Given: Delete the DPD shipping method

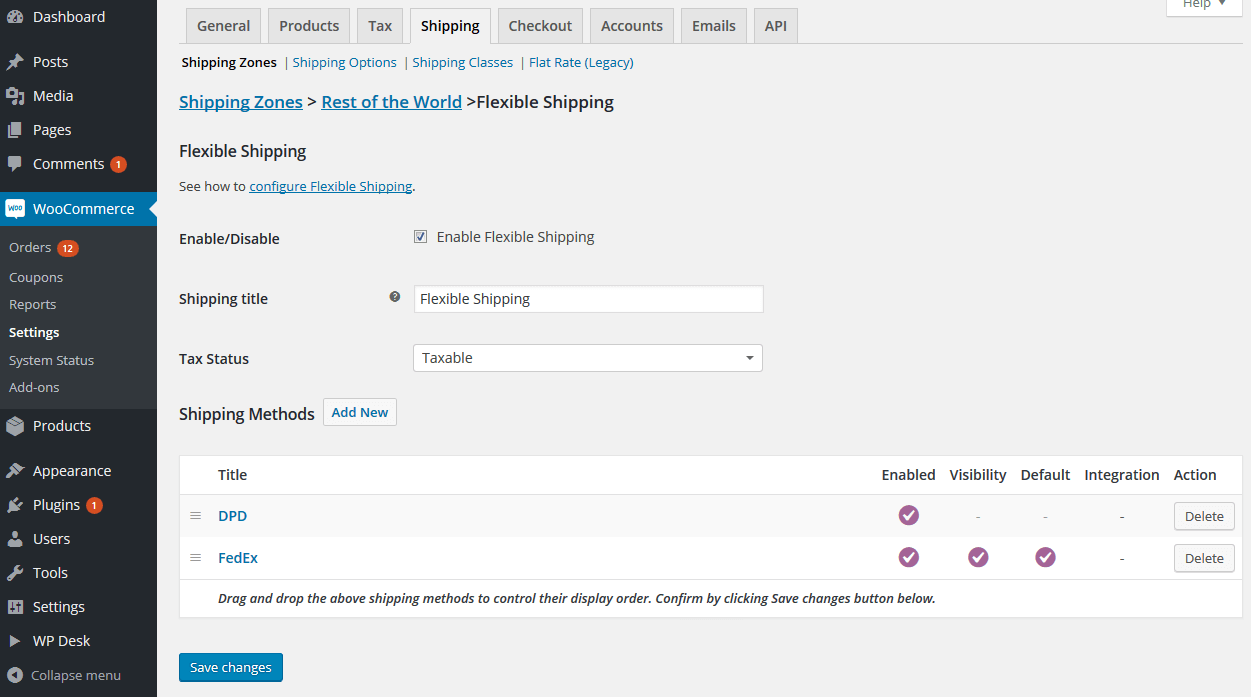Looking at the screenshot, I should (x=1204, y=516).
